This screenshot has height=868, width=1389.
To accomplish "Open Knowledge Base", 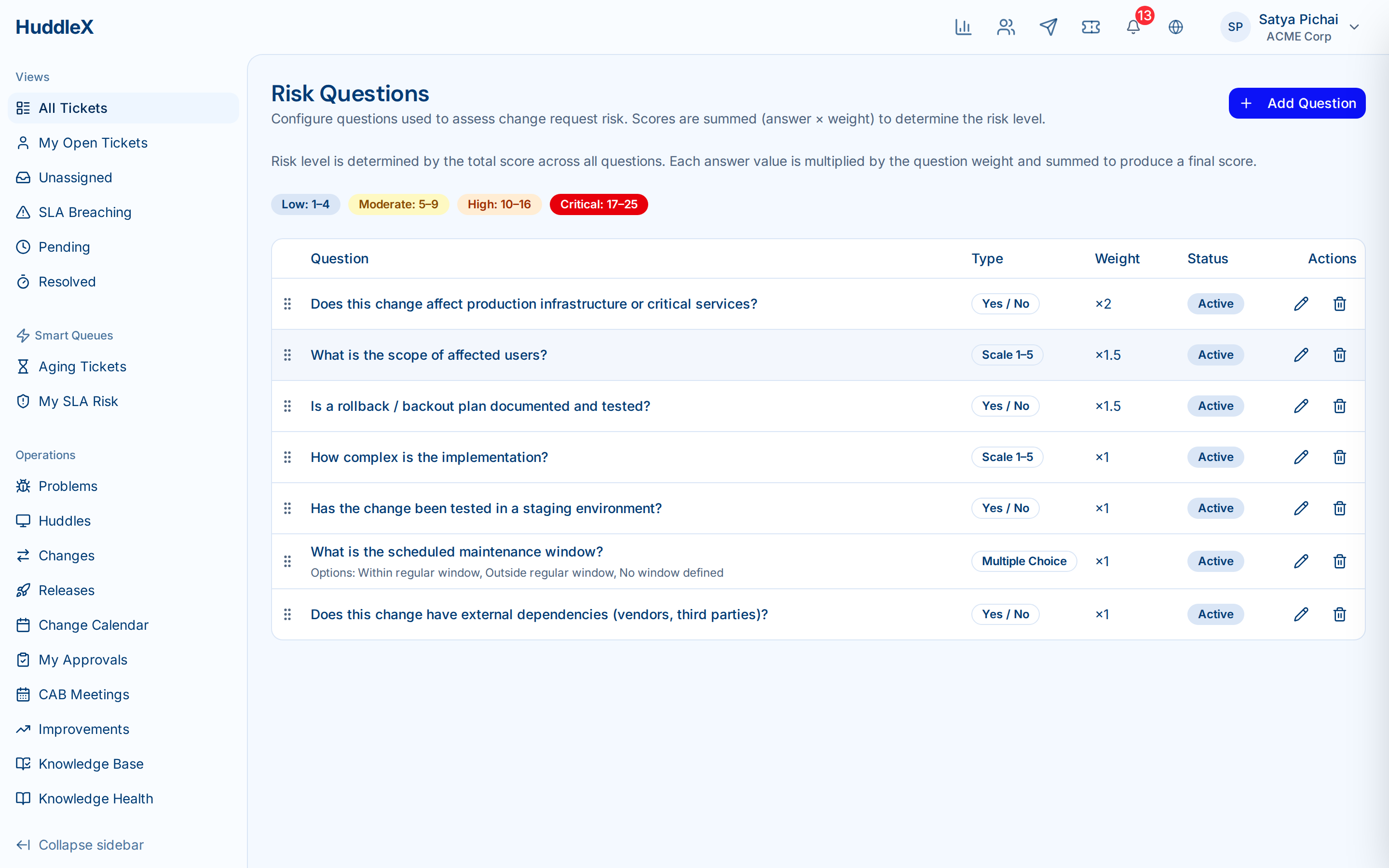I will click(x=123, y=764).
